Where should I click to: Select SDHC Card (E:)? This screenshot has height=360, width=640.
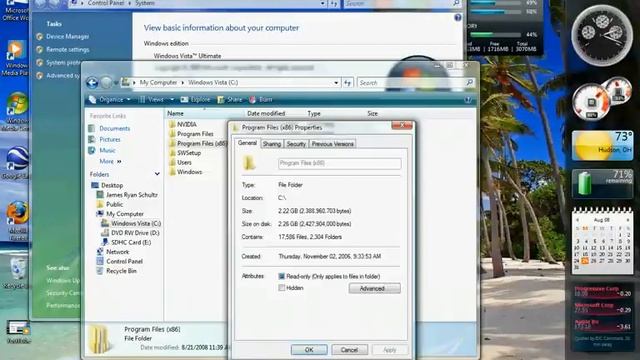[127, 242]
